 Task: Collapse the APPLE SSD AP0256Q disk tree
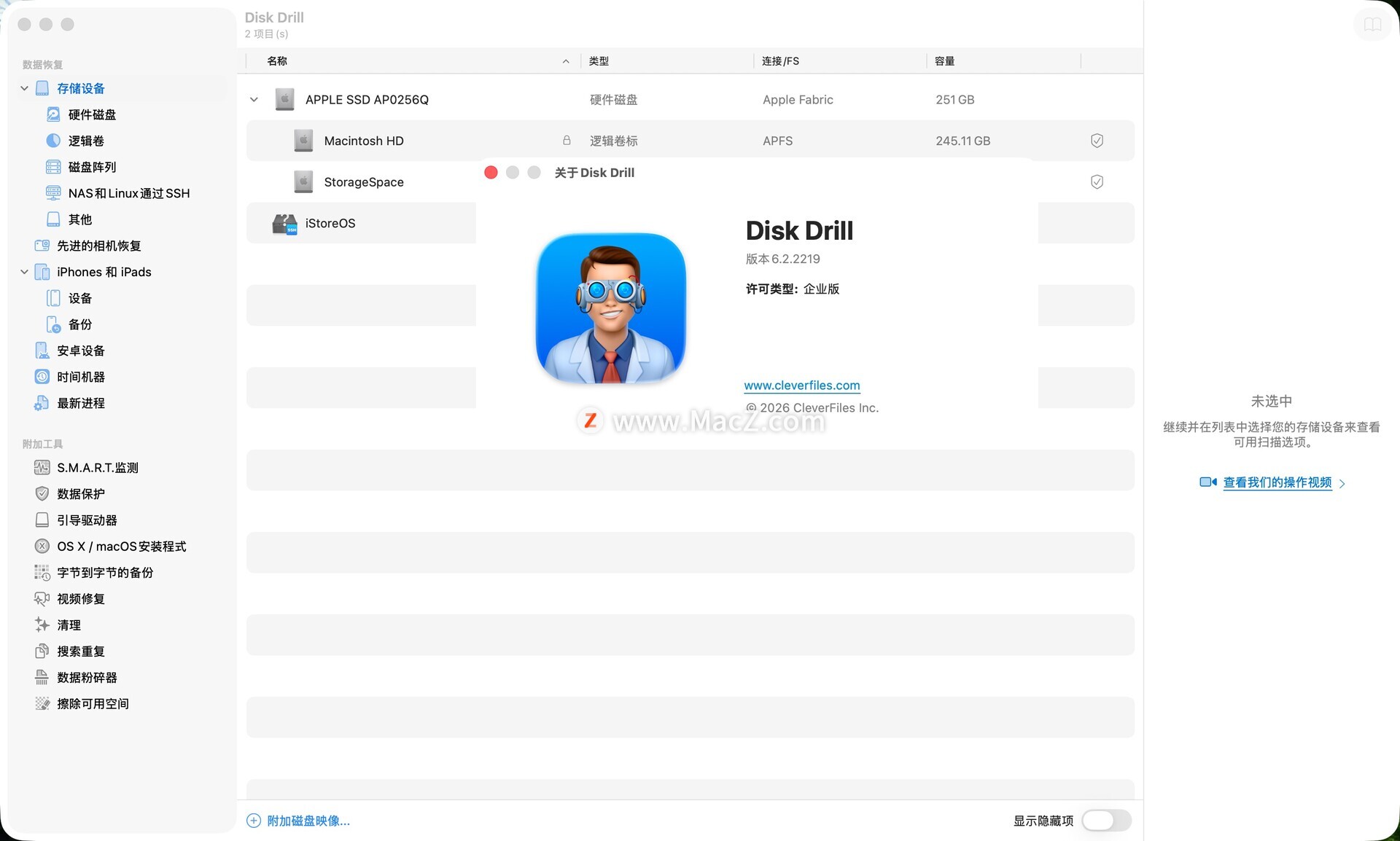254,100
